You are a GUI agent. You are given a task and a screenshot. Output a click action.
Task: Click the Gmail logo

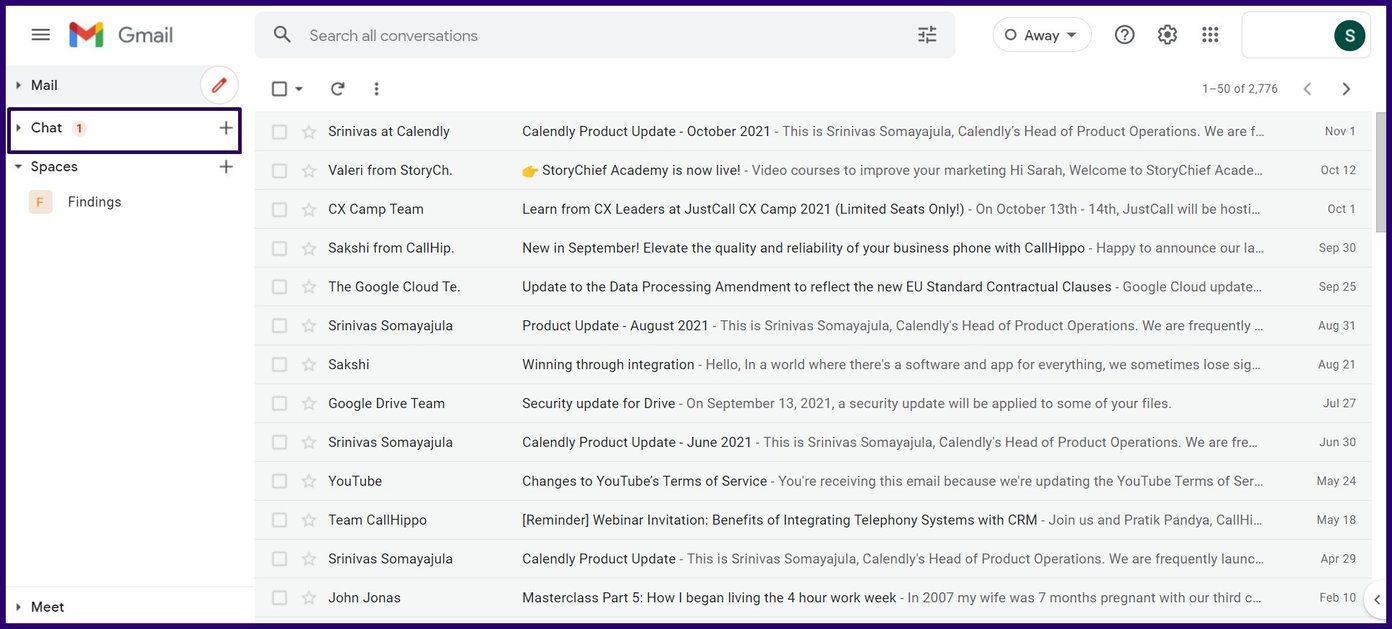(x=121, y=35)
